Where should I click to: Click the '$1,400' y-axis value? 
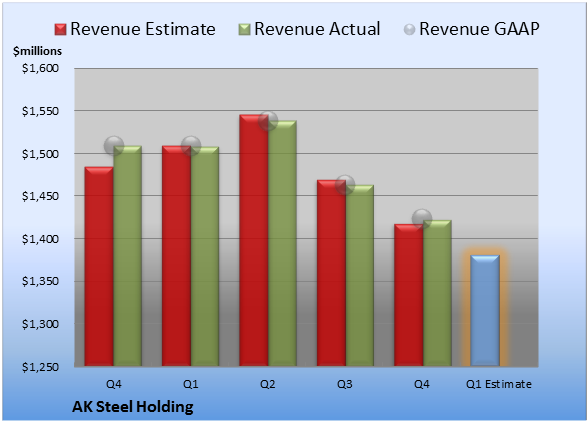tap(40, 239)
